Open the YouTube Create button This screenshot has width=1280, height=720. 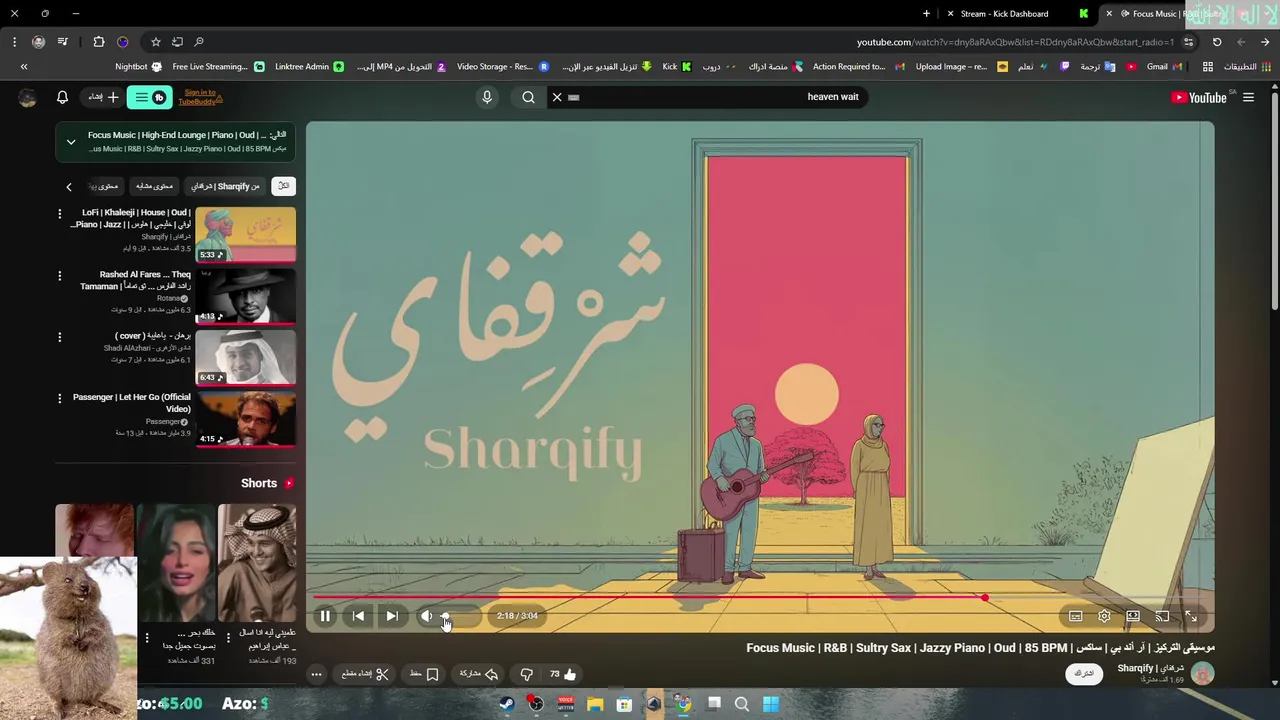(104, 97)
